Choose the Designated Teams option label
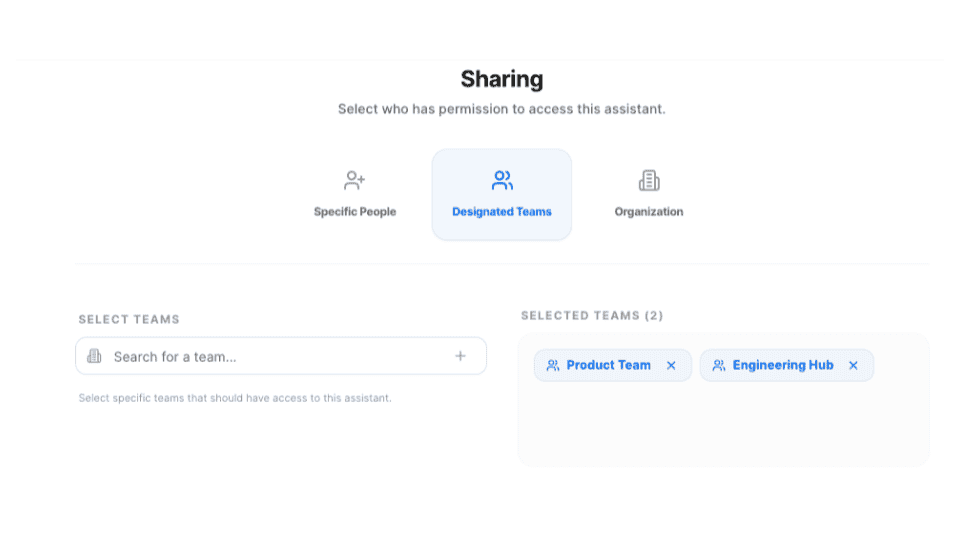This screenshot has height=540, width=960. click(x=502, y=212)
